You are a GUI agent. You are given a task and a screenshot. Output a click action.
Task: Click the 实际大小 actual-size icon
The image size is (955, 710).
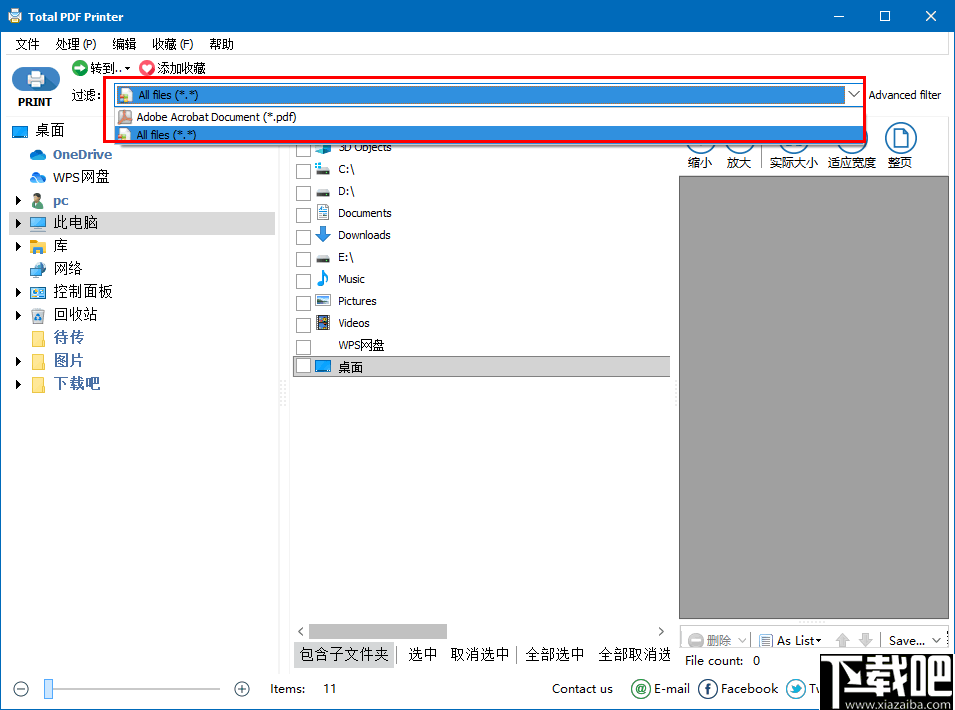pyautogui.click(x=793, y=145)
